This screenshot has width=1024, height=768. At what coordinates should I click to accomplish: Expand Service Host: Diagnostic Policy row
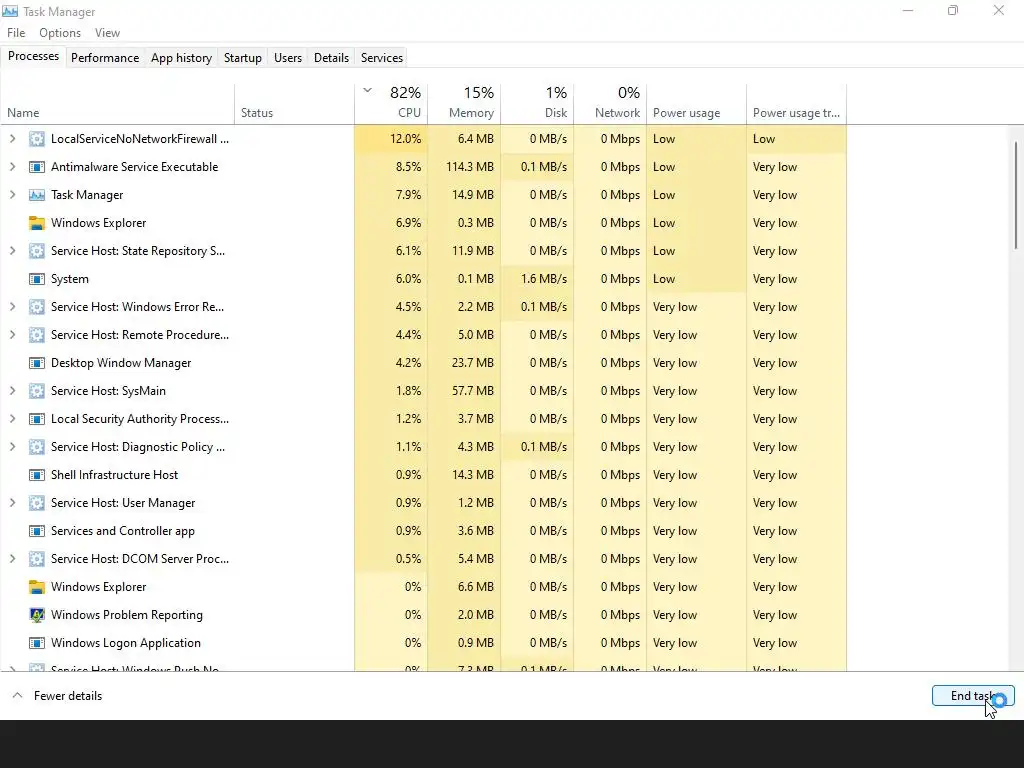click(12, 447)
